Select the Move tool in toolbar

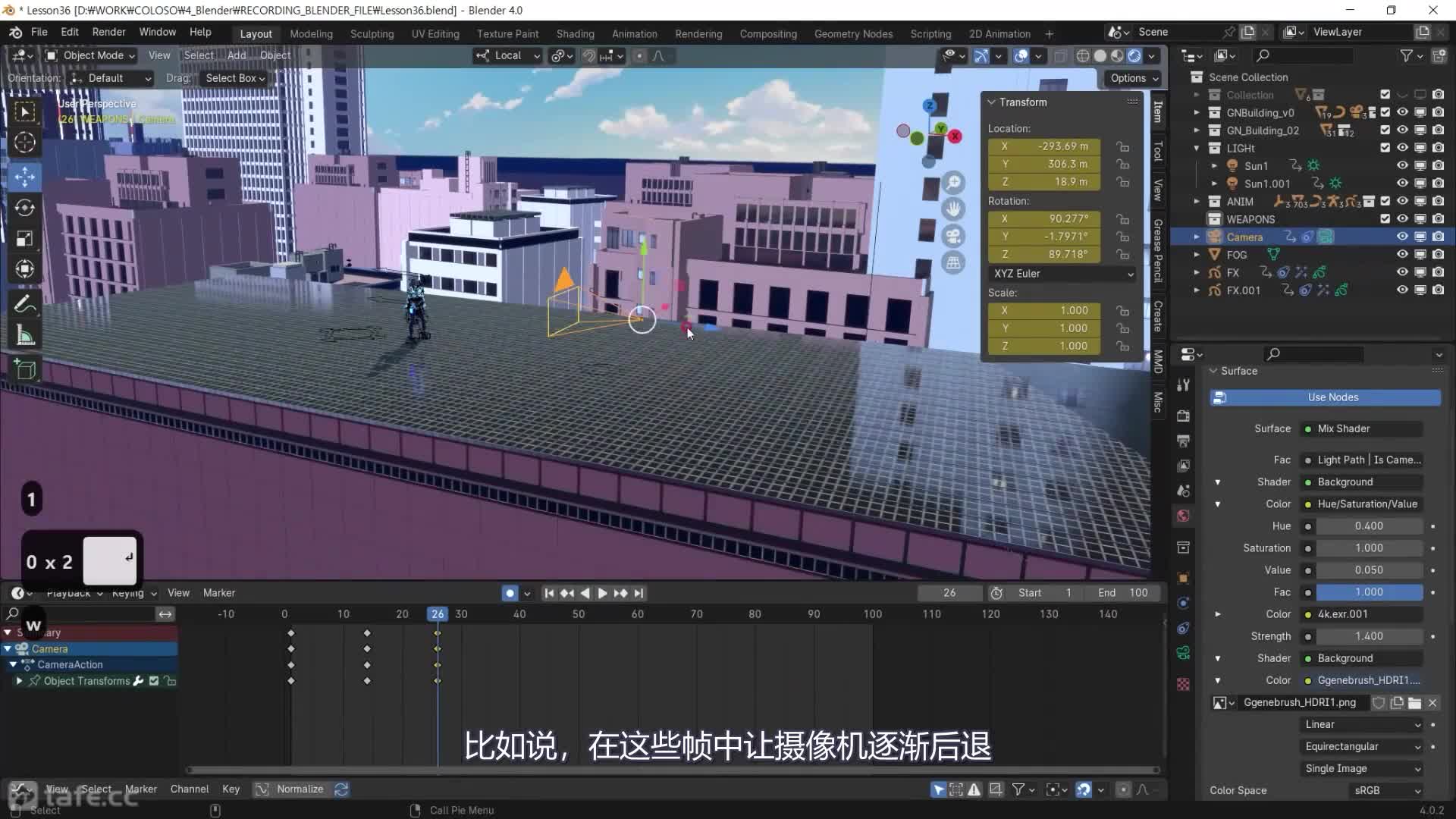[24, 177]
